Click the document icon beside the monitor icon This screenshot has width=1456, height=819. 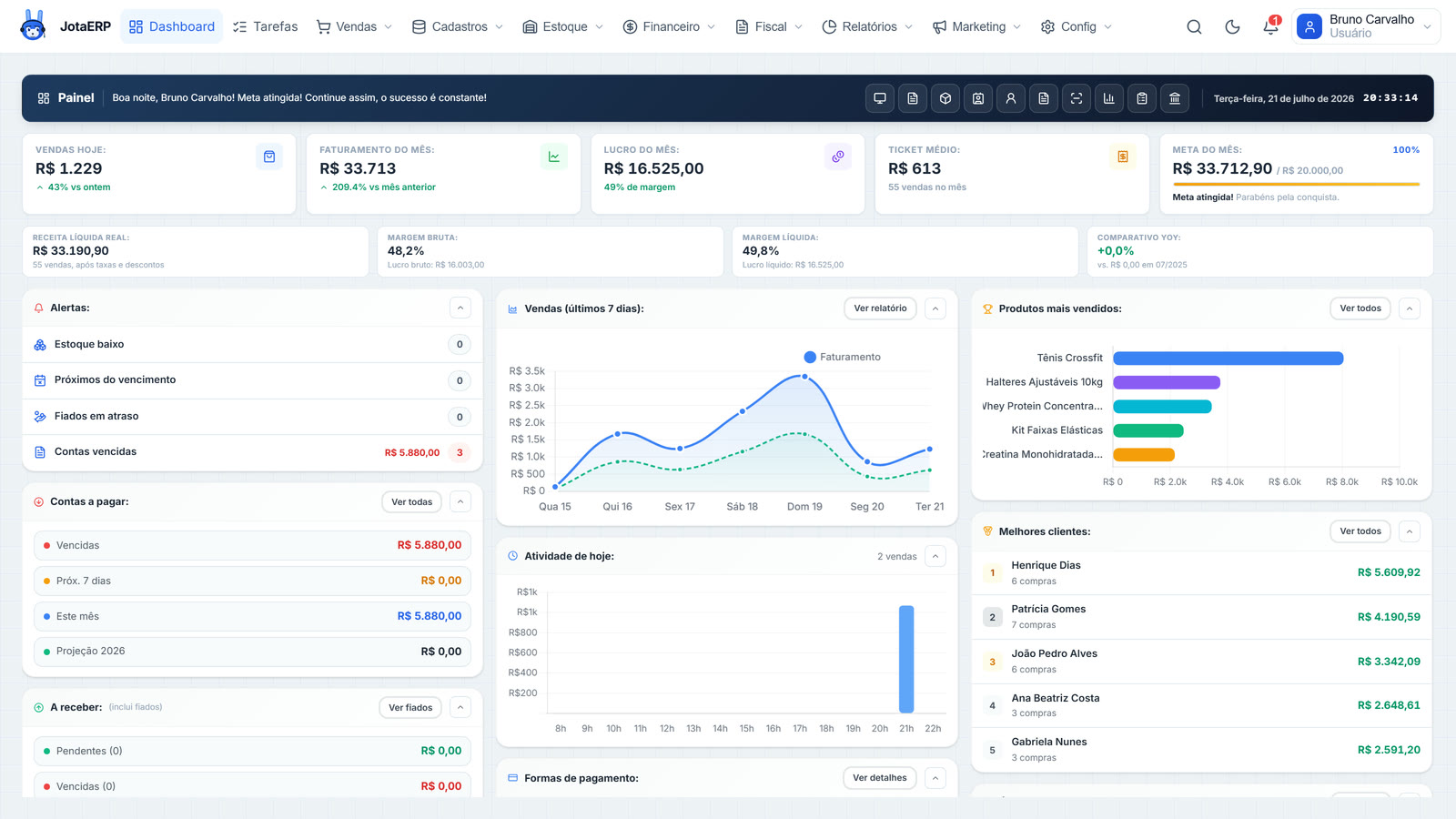(x=913, y=98)
